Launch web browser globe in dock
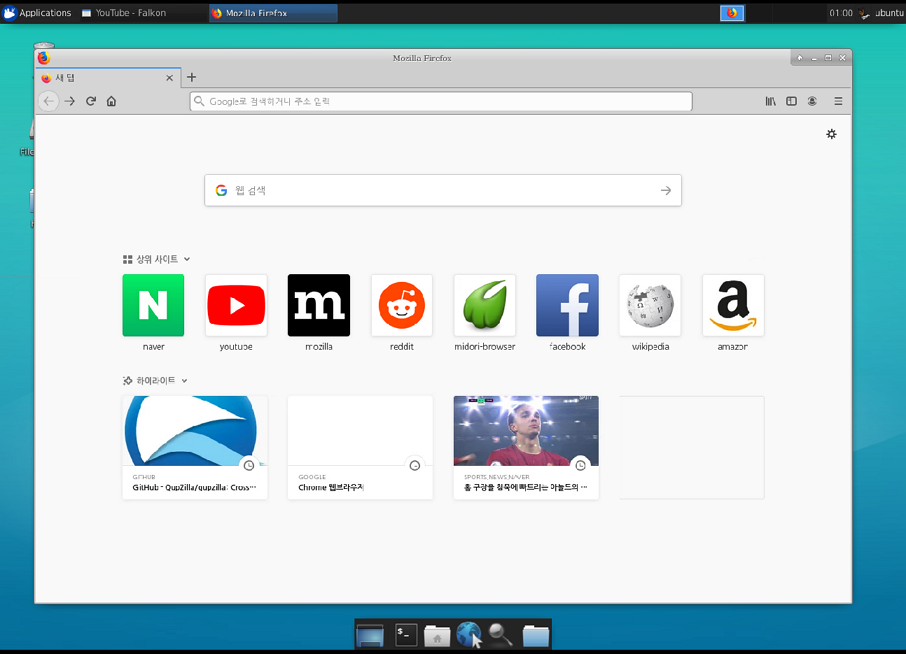 (469, 635)
